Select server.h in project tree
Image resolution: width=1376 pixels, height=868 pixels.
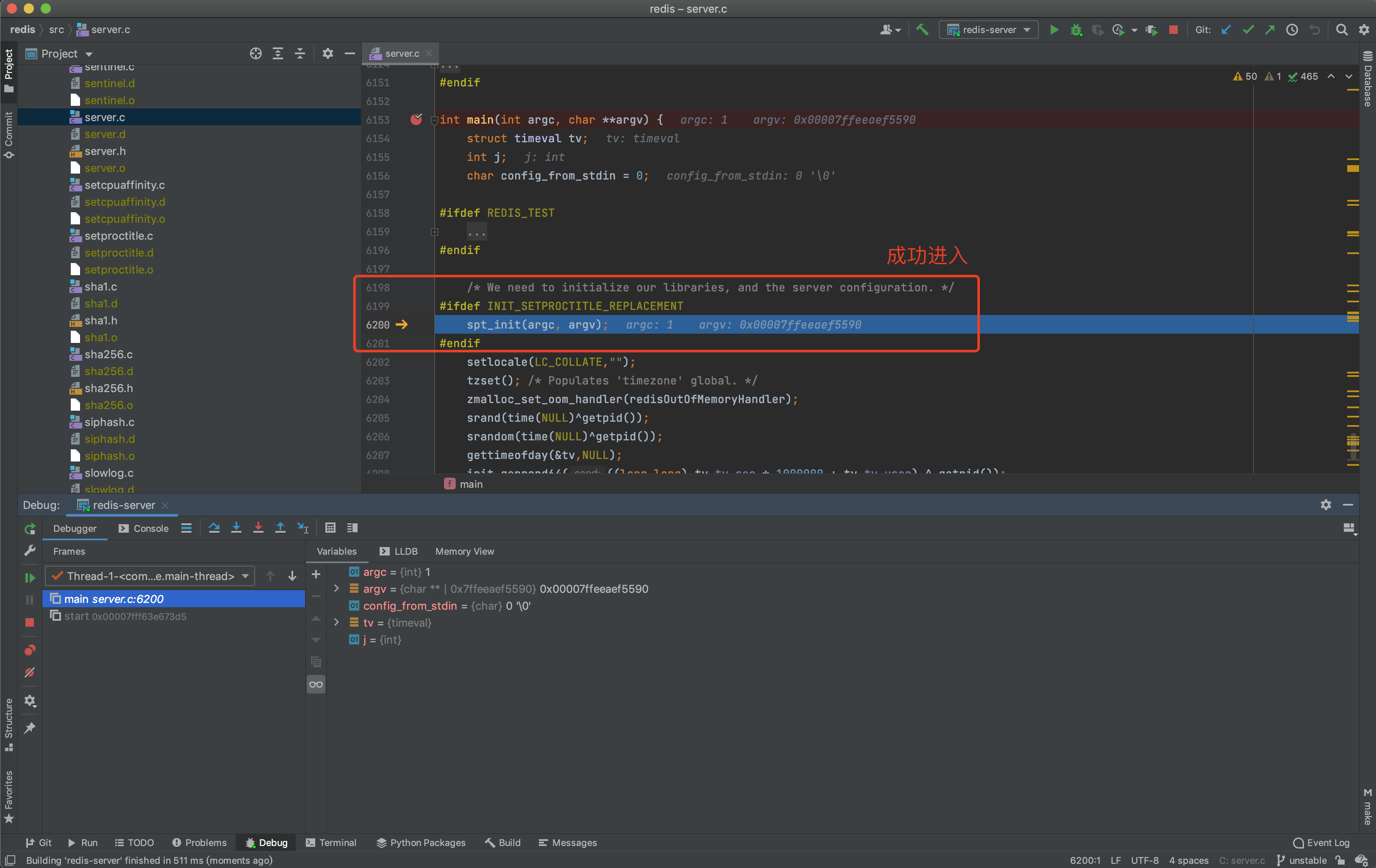105,151
